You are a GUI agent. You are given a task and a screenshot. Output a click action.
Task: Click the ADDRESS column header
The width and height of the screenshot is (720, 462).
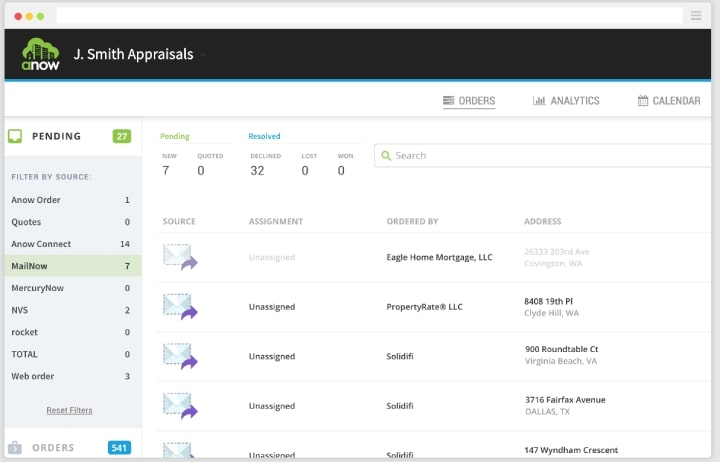543,221
